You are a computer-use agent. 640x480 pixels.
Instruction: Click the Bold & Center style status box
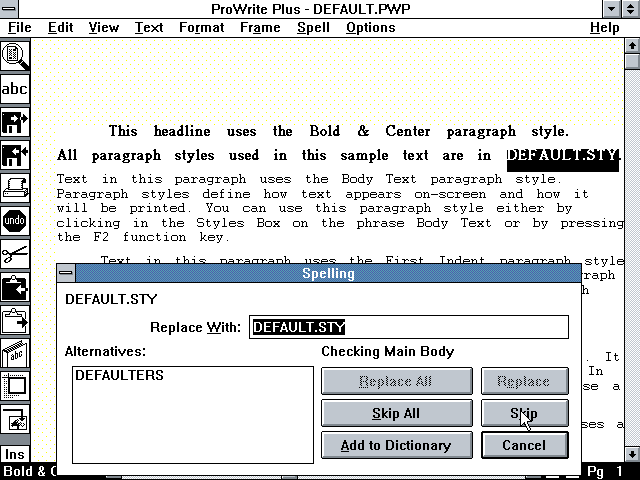tap(29, 471)
